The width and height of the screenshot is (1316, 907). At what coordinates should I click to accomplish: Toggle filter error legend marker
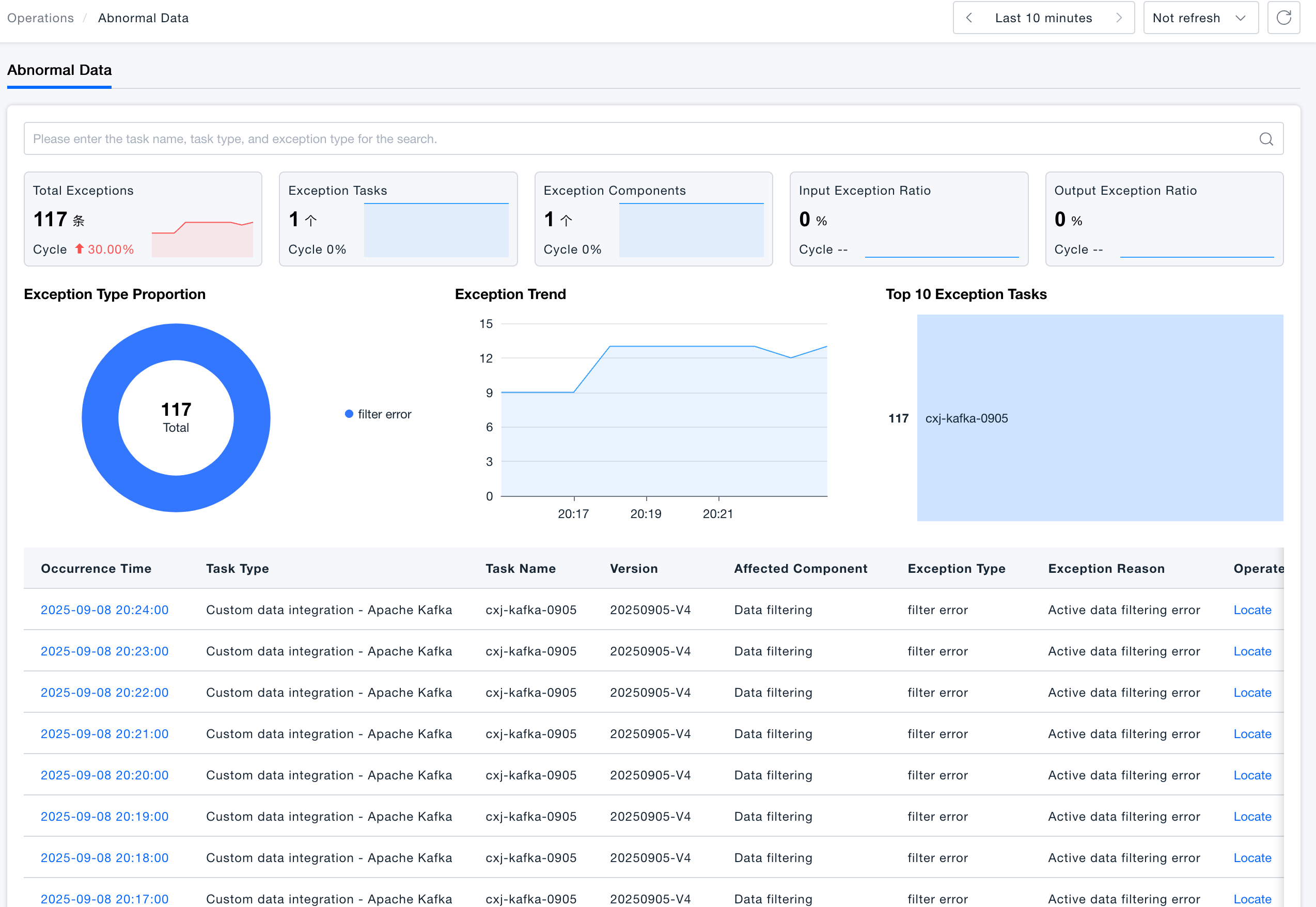pyautogui.click(x=349, y=414)
